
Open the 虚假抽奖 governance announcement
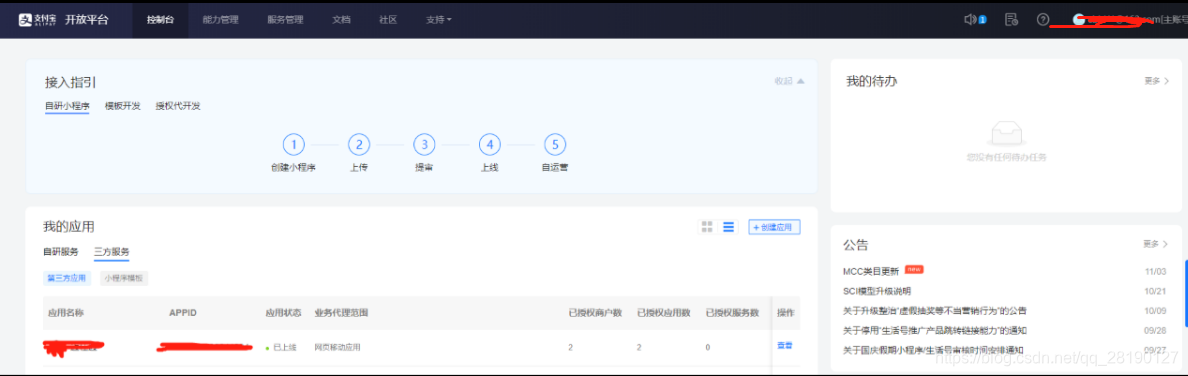935,310
